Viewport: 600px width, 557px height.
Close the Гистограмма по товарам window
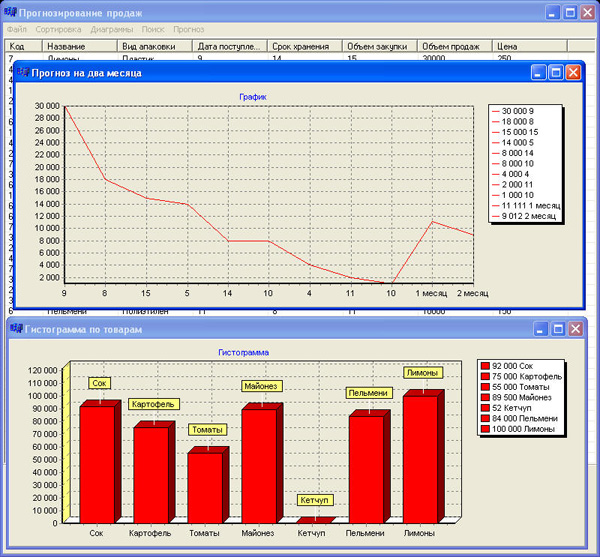575,329
